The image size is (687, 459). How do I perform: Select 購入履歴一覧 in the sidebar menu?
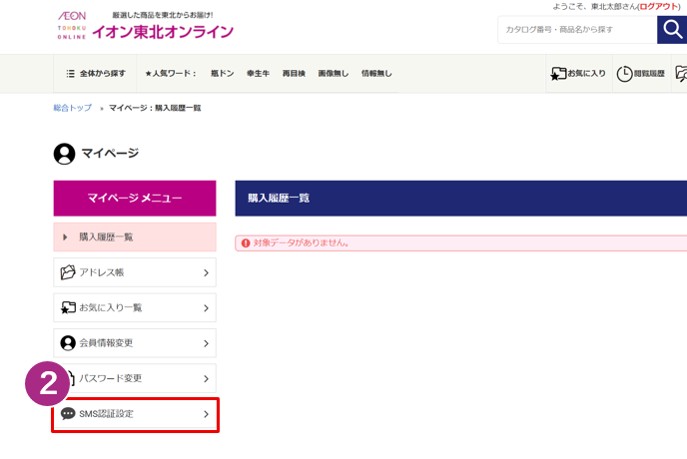[134, 237]
